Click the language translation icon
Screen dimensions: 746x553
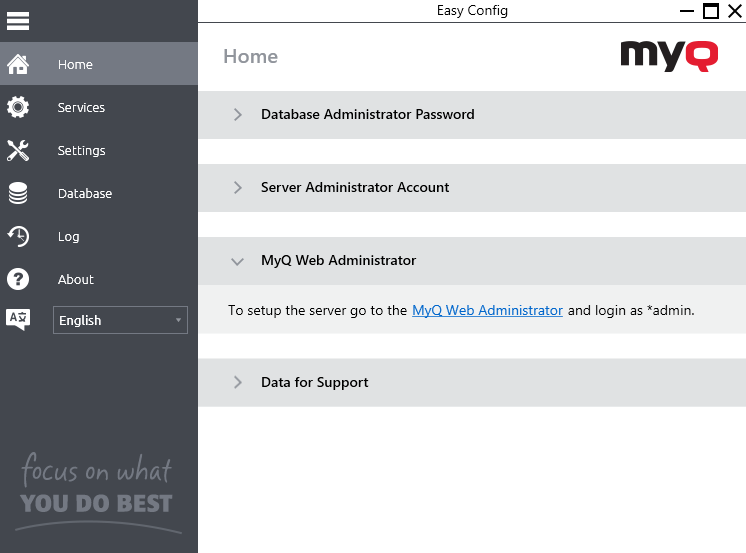[18, 320]
